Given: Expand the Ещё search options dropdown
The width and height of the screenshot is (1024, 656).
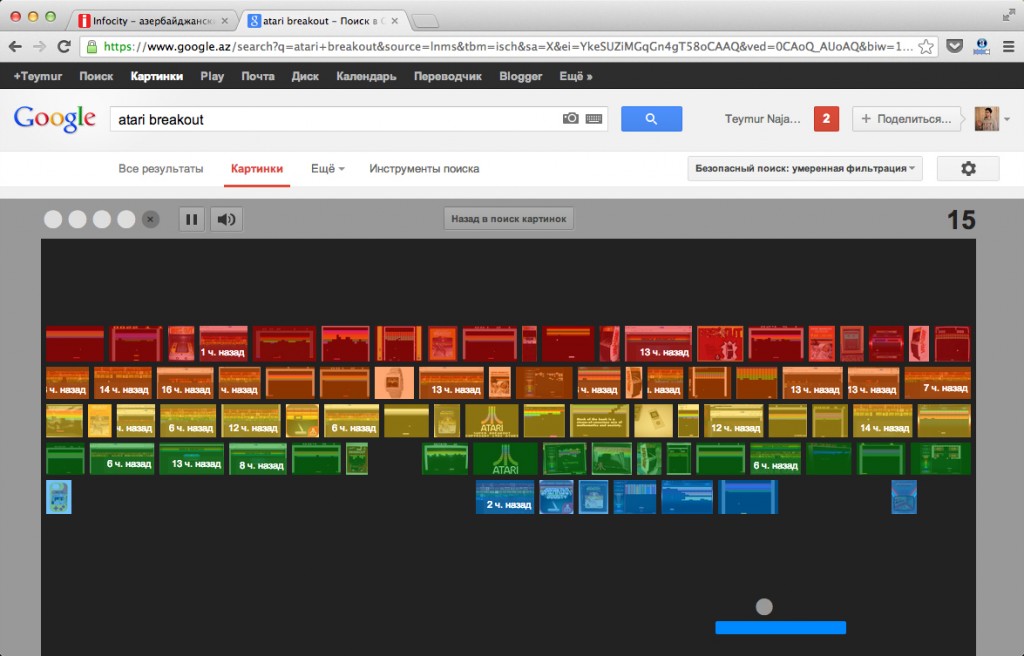Looking at the screenshot, I should pos(327,169).
